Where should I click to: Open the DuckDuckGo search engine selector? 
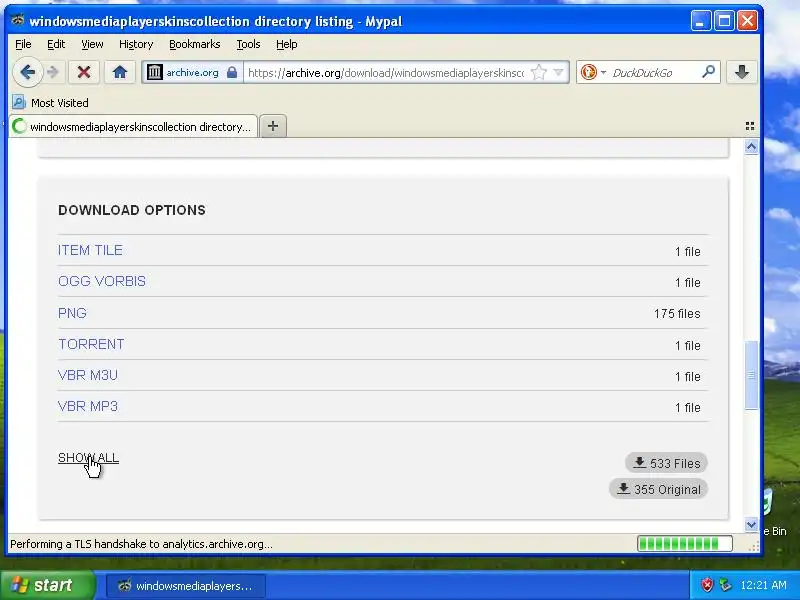click(593, 72)
